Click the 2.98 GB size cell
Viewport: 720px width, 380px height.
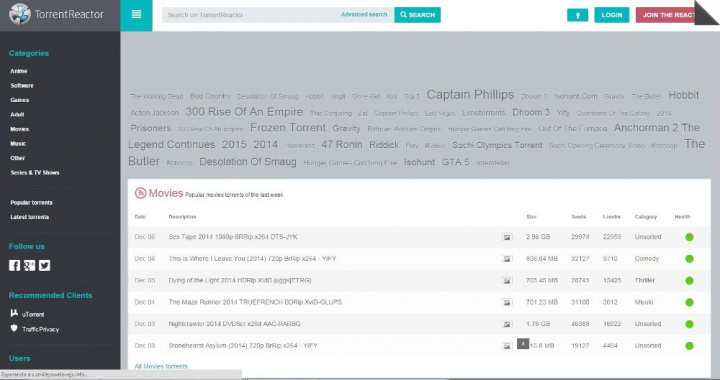(538, 237)
